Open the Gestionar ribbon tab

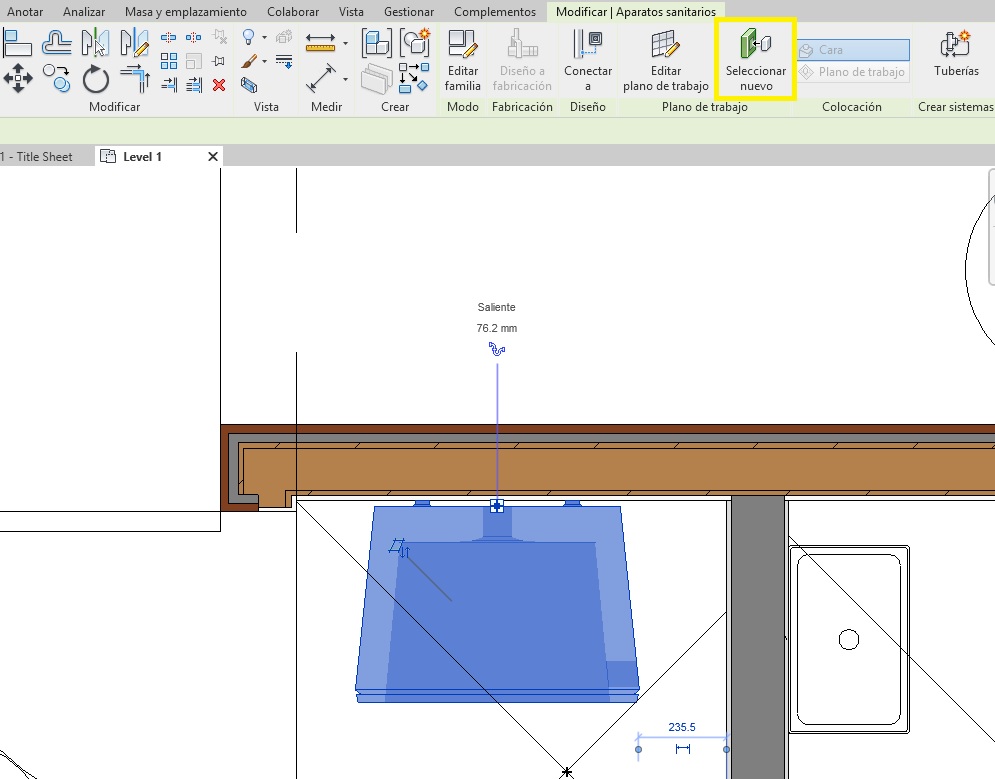[408, 12]
